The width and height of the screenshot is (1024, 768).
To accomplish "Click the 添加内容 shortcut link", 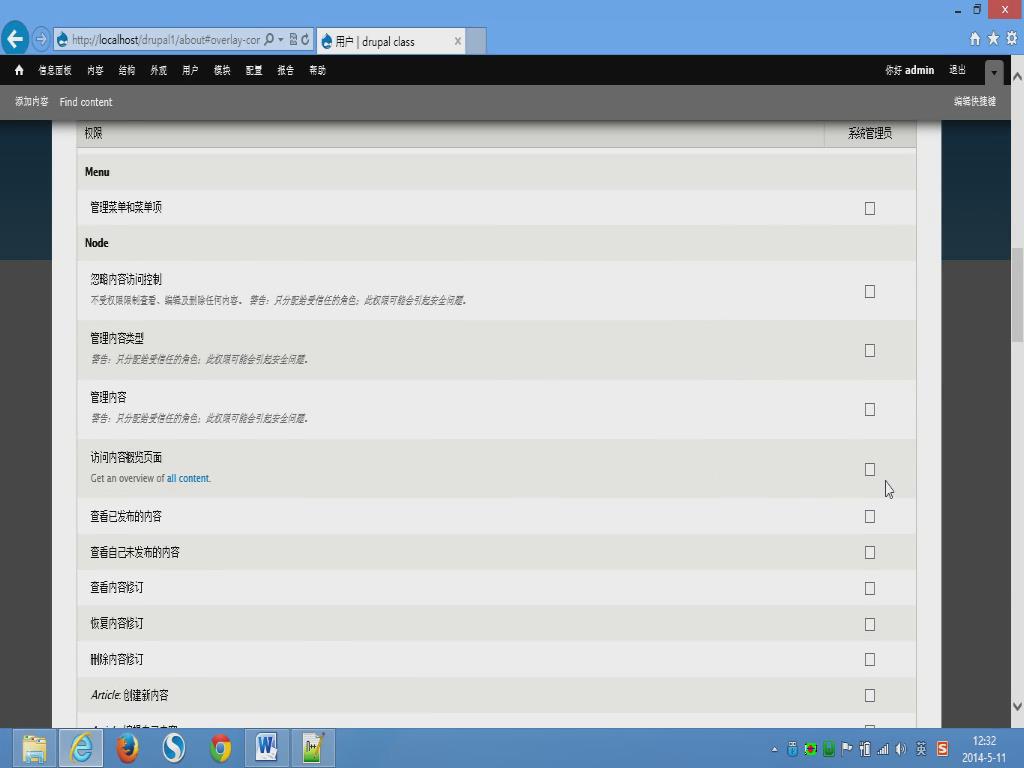I will [31, 101].
